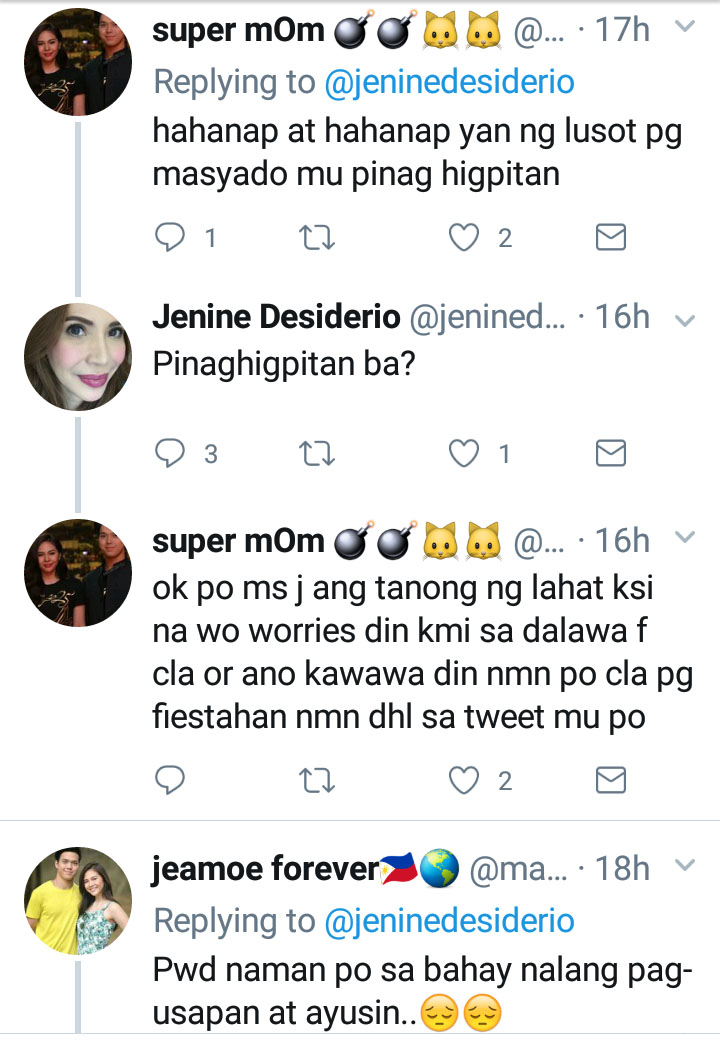Retweet the 'hahanap at hahanap' tweet

coord(317,237)
